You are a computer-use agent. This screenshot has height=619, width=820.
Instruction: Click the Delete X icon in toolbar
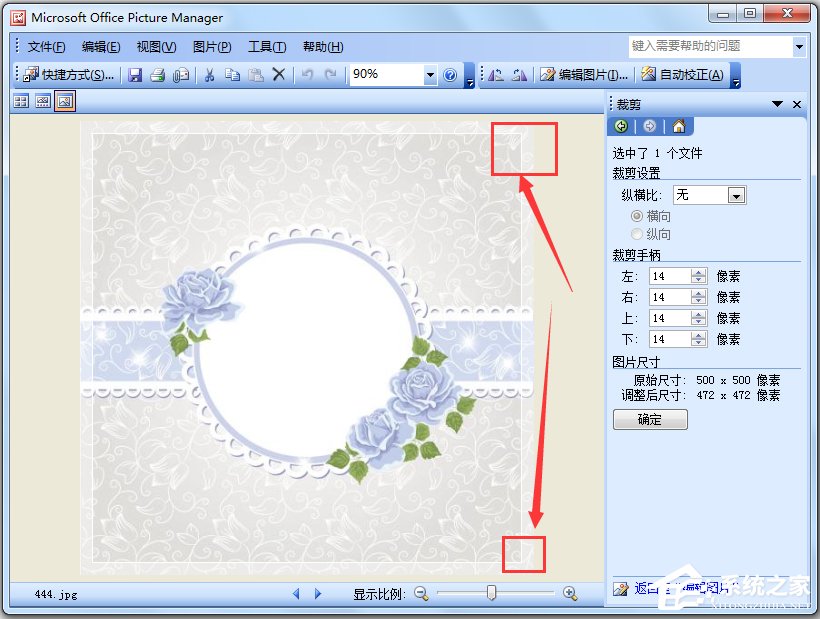coord(279,75)
